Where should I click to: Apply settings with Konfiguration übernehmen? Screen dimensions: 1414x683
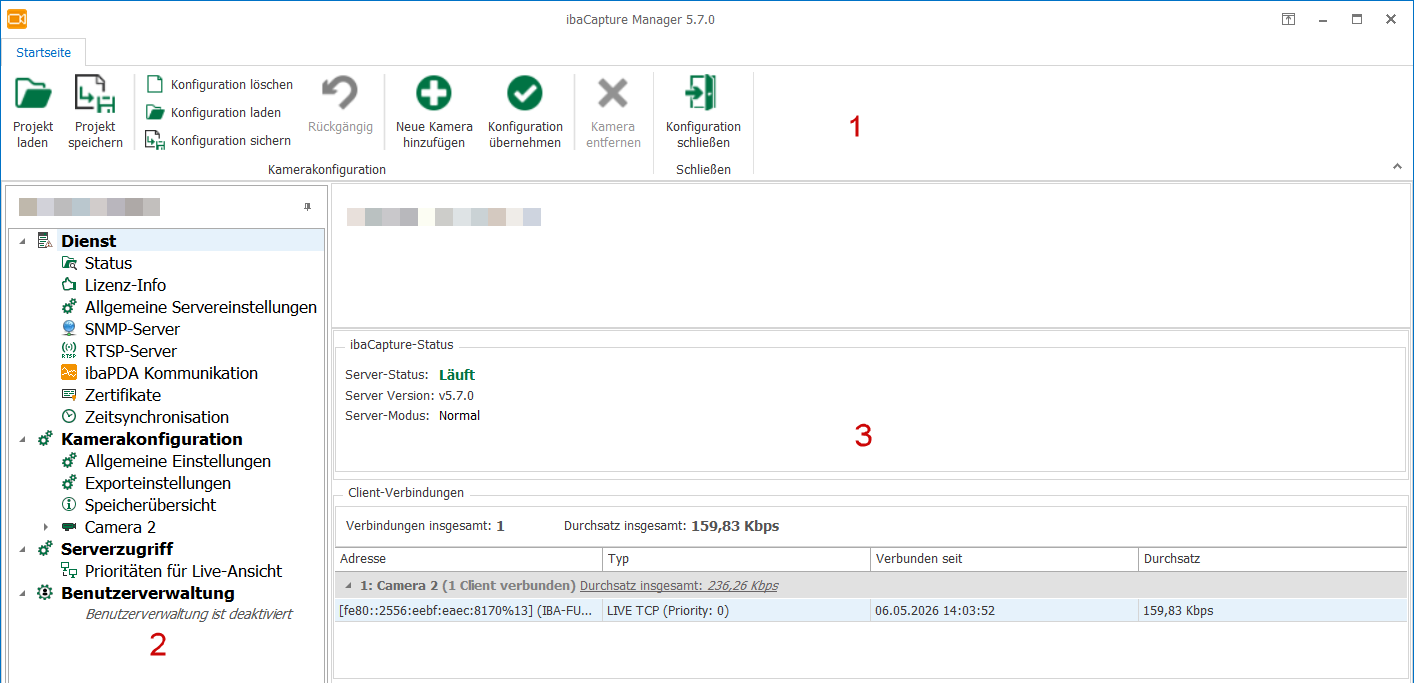525,112
